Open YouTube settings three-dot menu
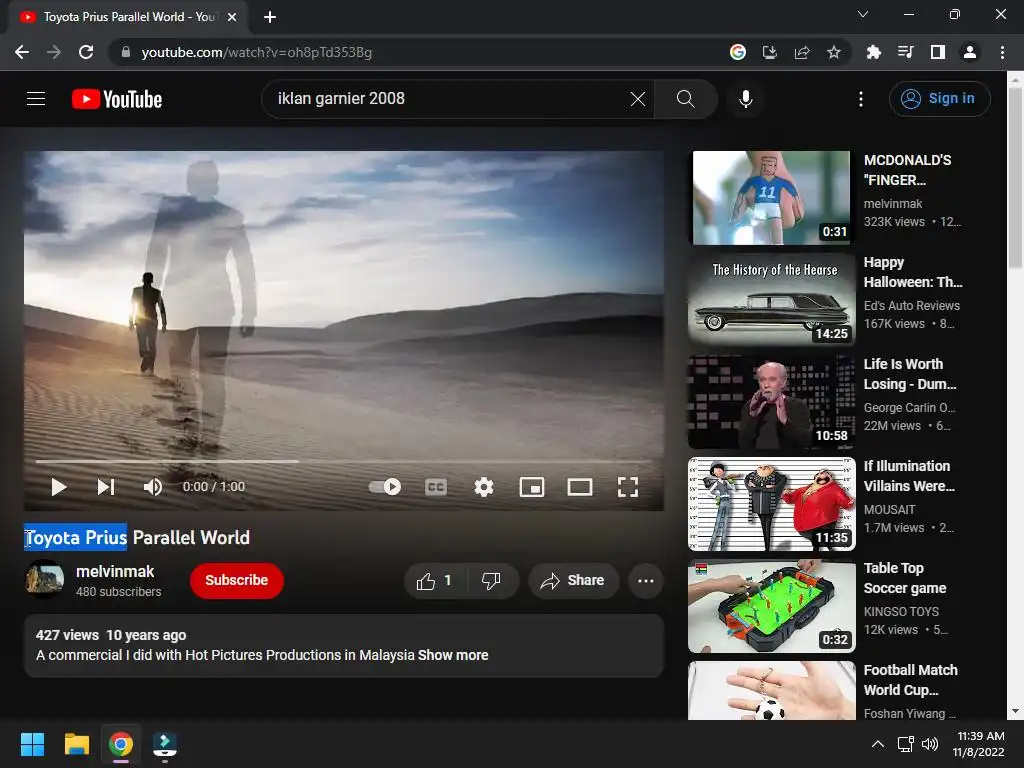 (861, 99)
